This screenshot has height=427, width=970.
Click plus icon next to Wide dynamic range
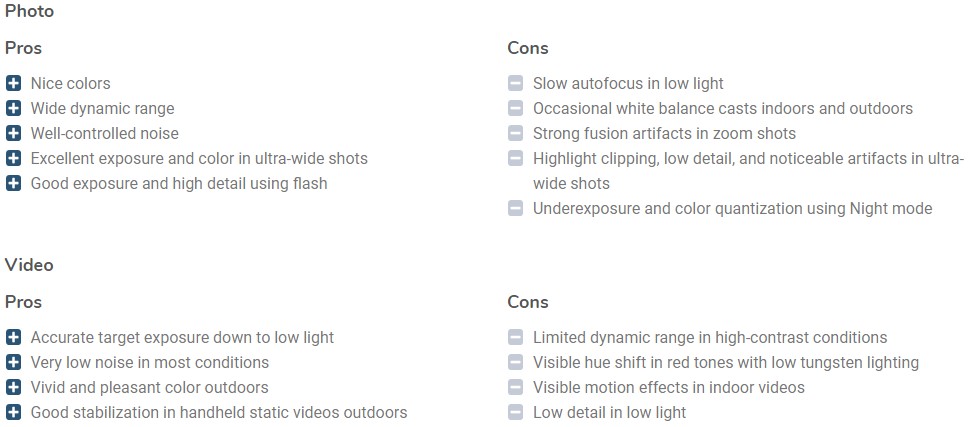pos(13,108)
